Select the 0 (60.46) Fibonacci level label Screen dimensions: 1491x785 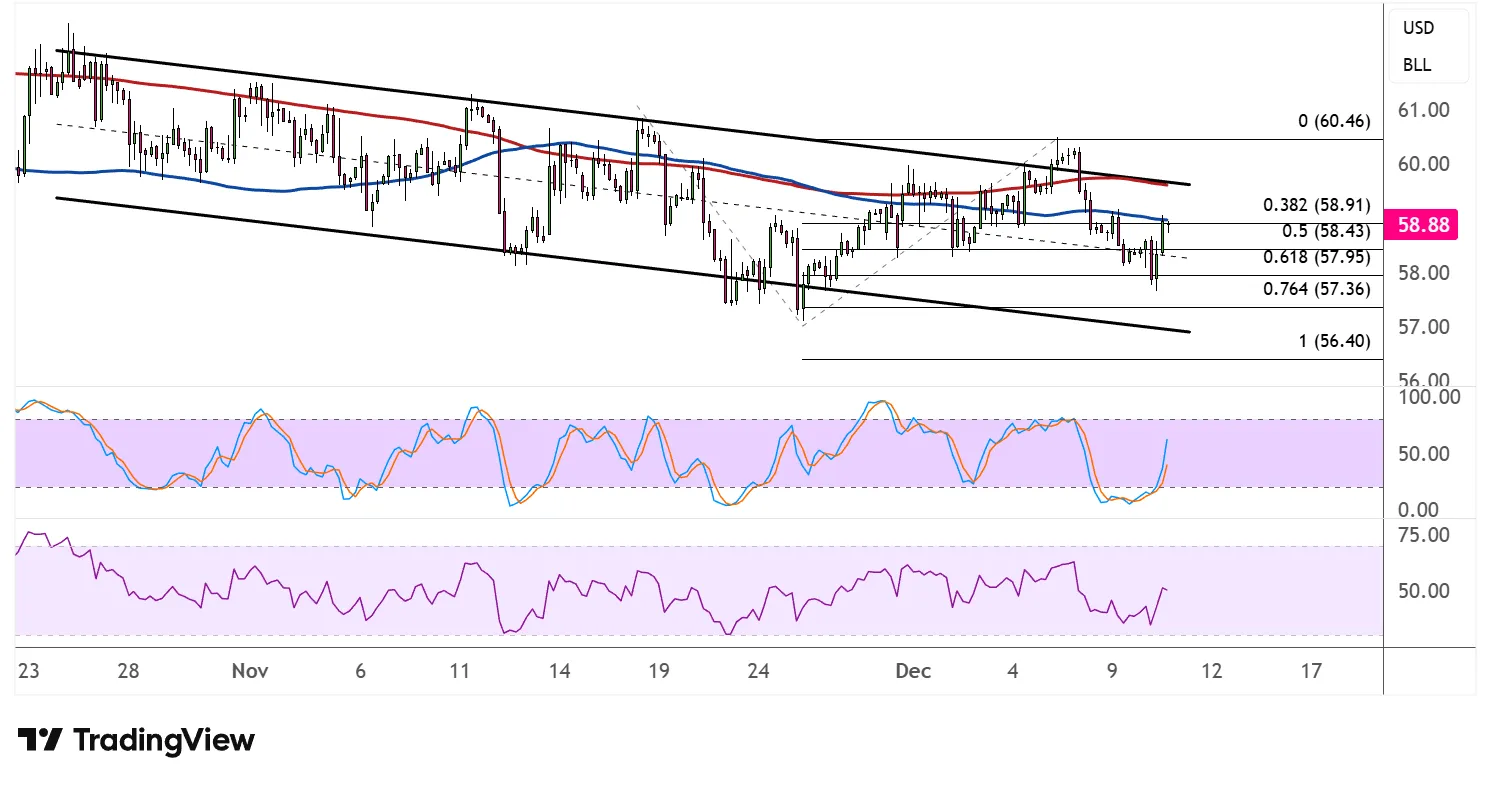click(x=1333, y=122)
